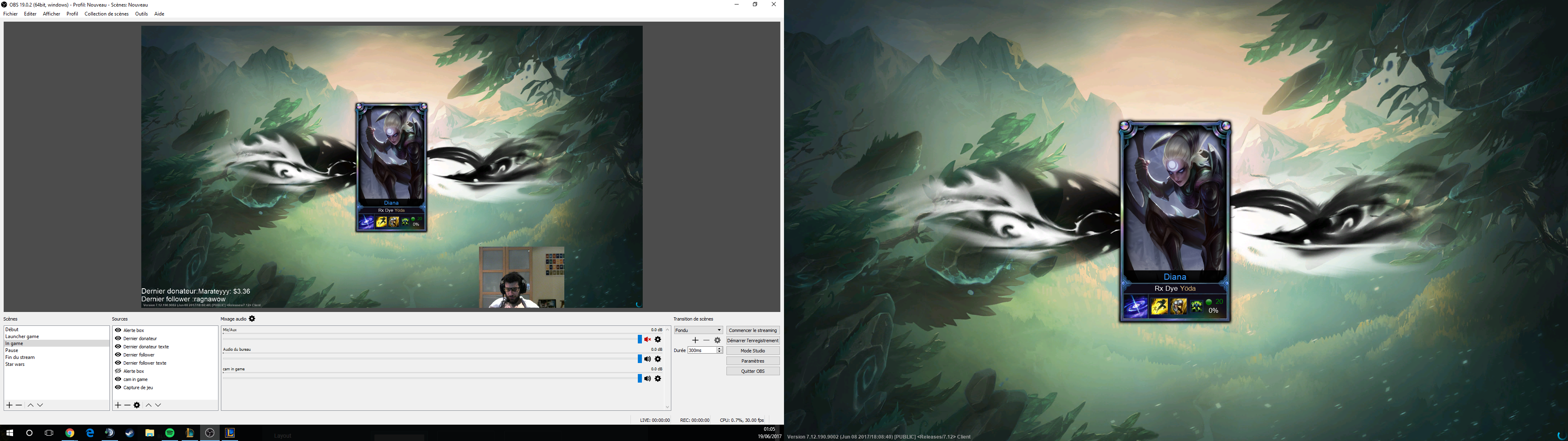
Task: Move selected source up
Action: [149, 405]
